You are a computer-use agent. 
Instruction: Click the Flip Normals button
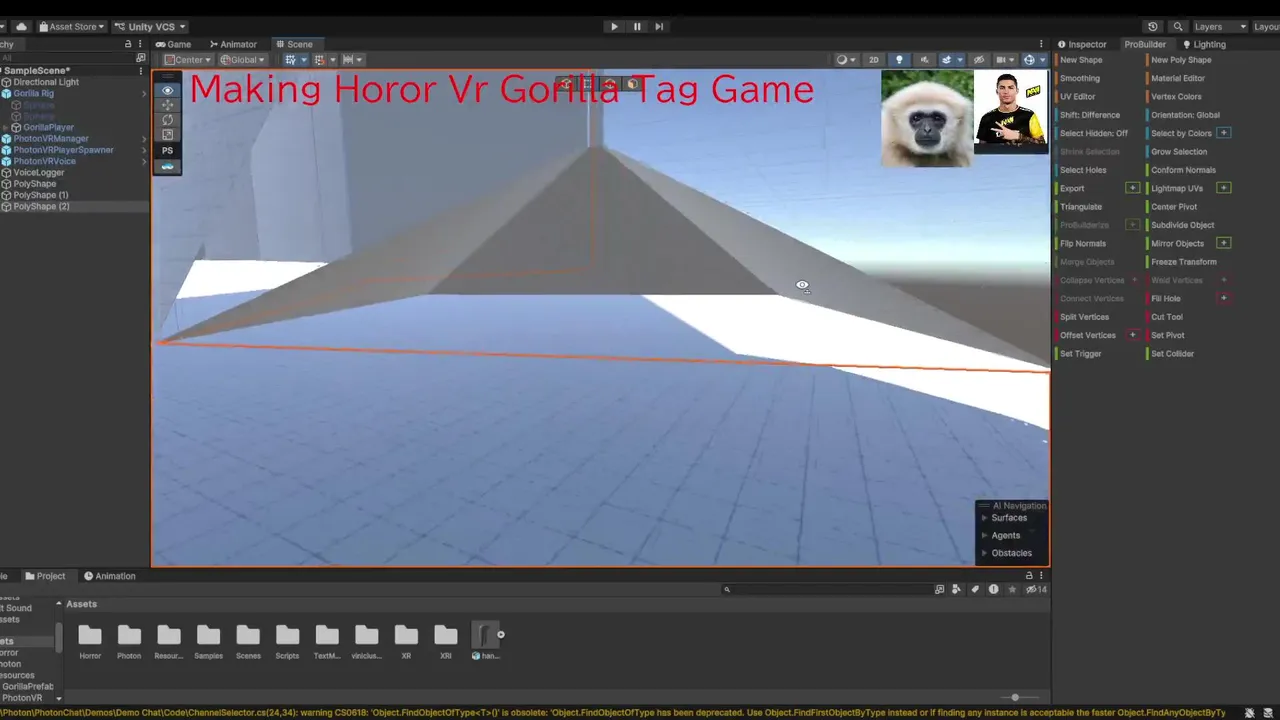pyautogui.click(x=1083, y=243)
